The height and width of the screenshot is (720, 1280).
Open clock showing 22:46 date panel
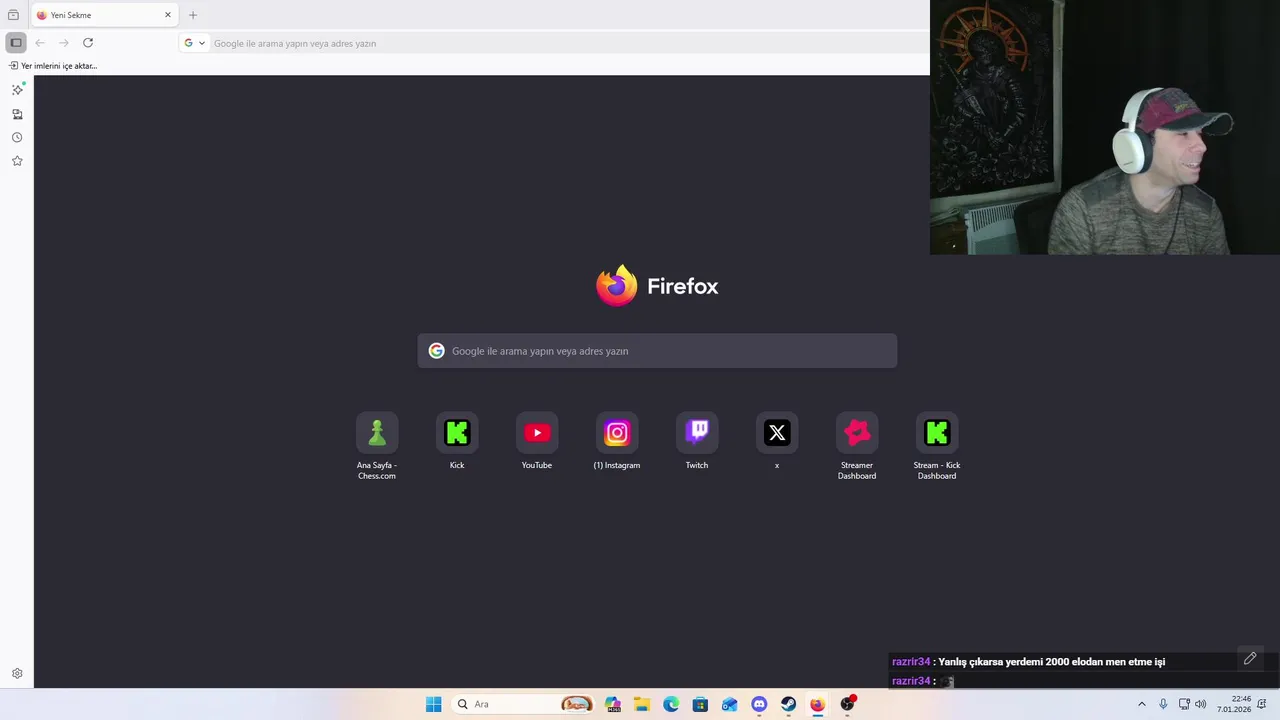(x=1234, y=704)
